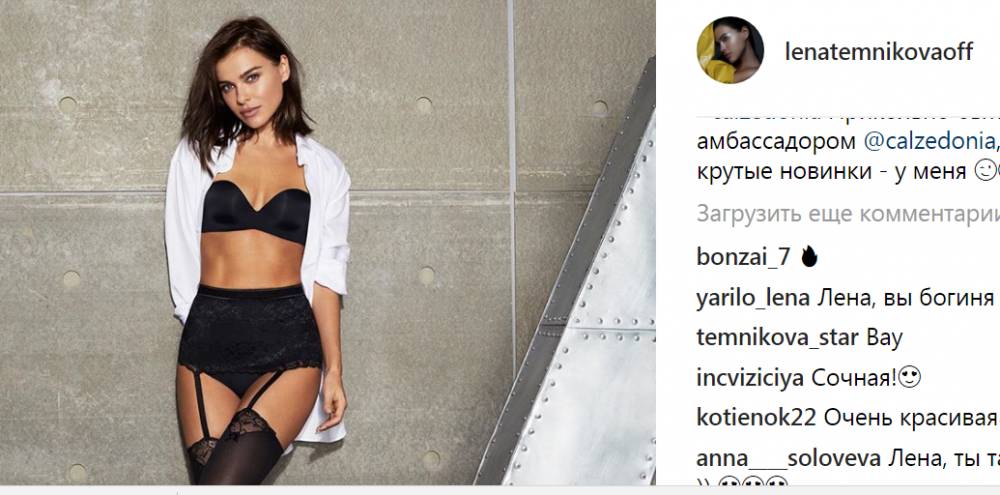Open the @calzedonia mention link
Viewport: 1000px width, 495px height.
(x=928, y=142)
